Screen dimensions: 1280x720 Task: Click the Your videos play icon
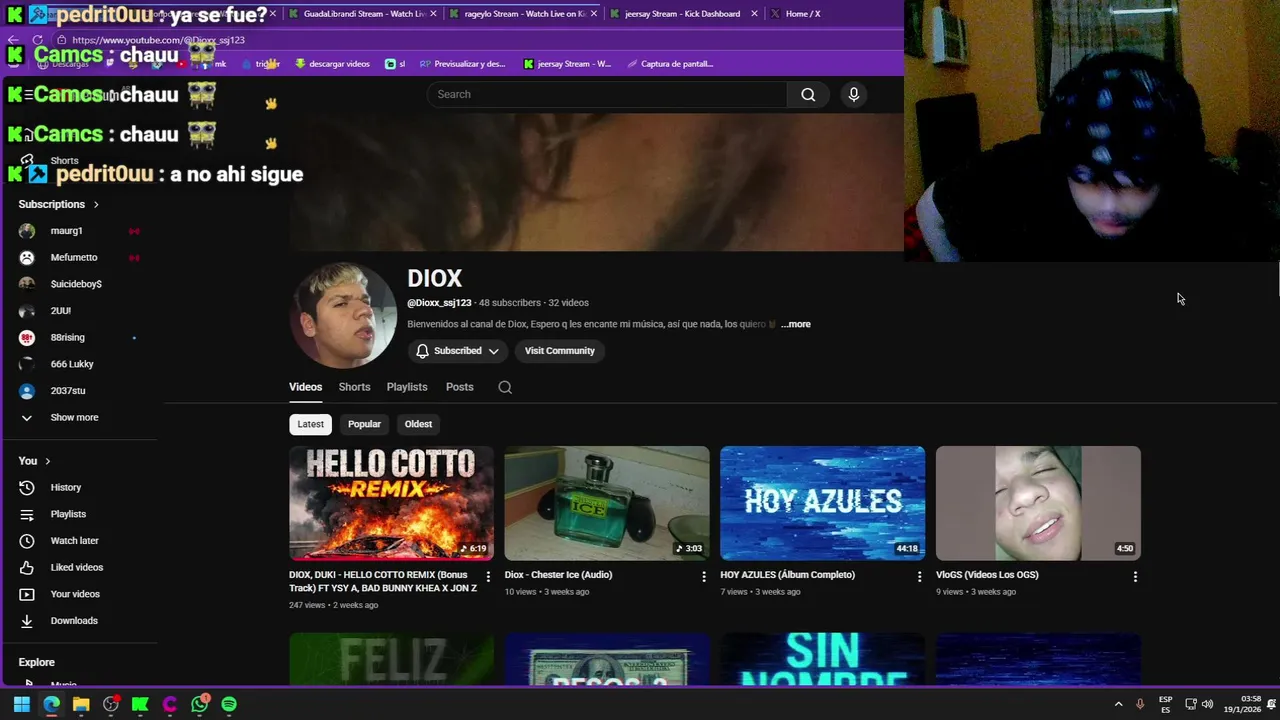point(27,594)
